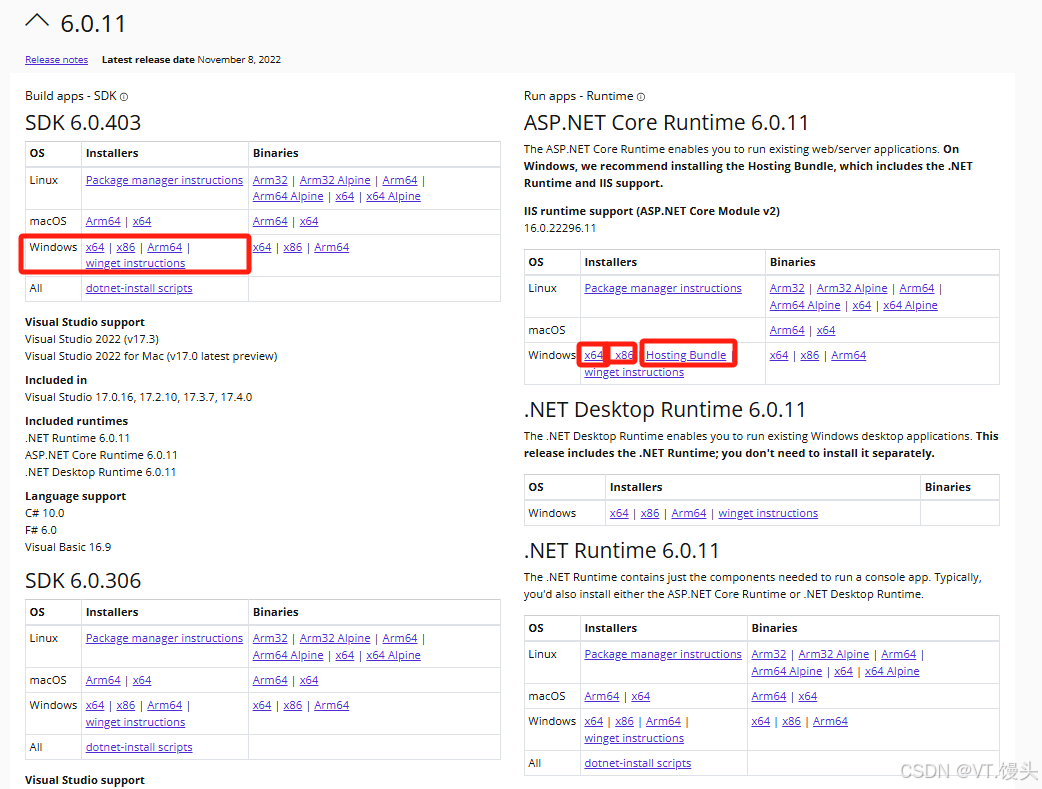Download .NET Desktop Runtime Windows Arm64 installer
This screenshot has width=1042, height=789.
(x=689, y=513)
